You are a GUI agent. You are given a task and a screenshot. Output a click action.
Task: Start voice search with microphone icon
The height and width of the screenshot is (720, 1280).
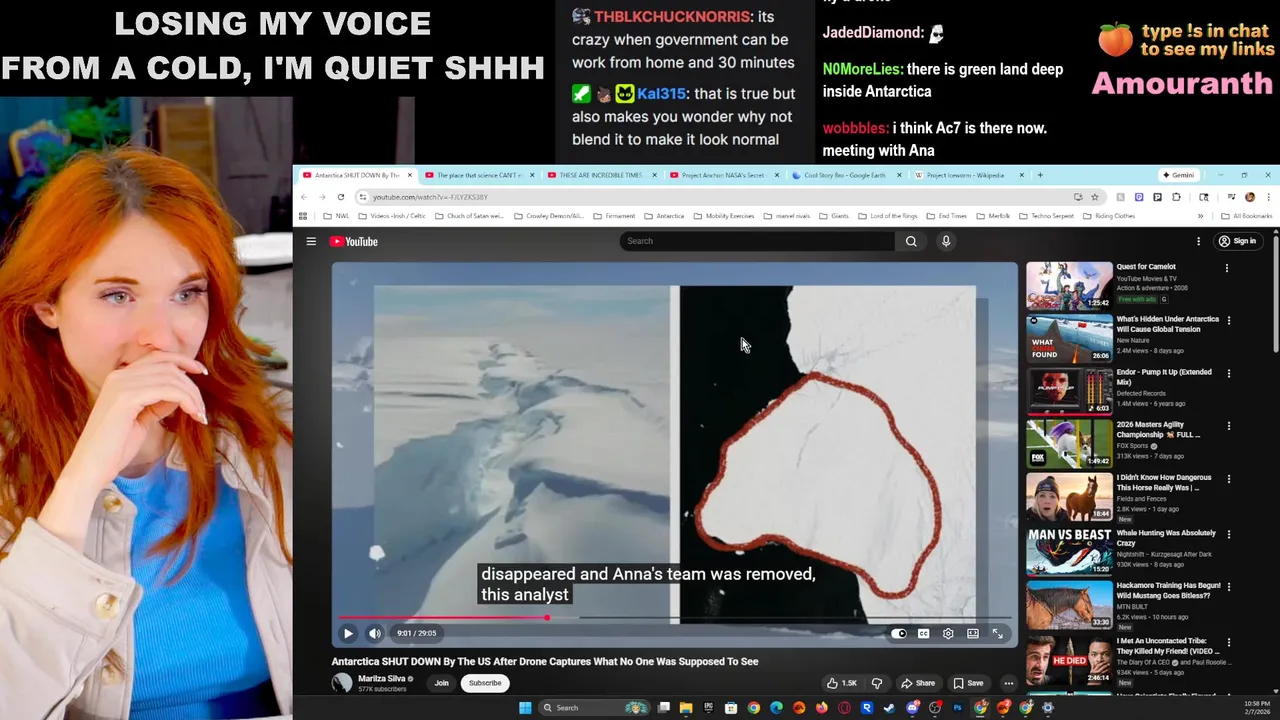(x=946, y=241)
